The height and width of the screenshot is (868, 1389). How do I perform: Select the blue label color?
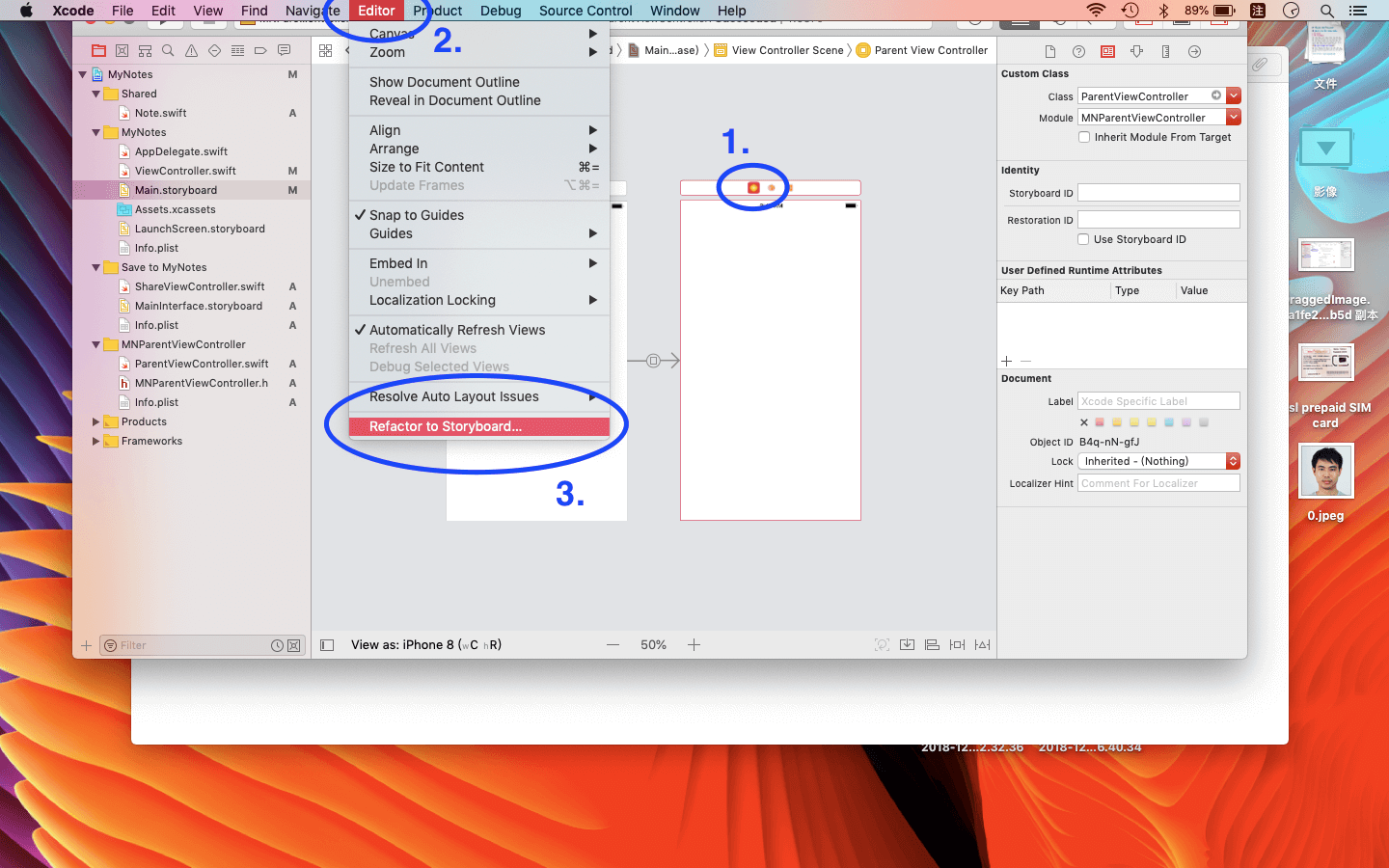[x=1169, y=422]
